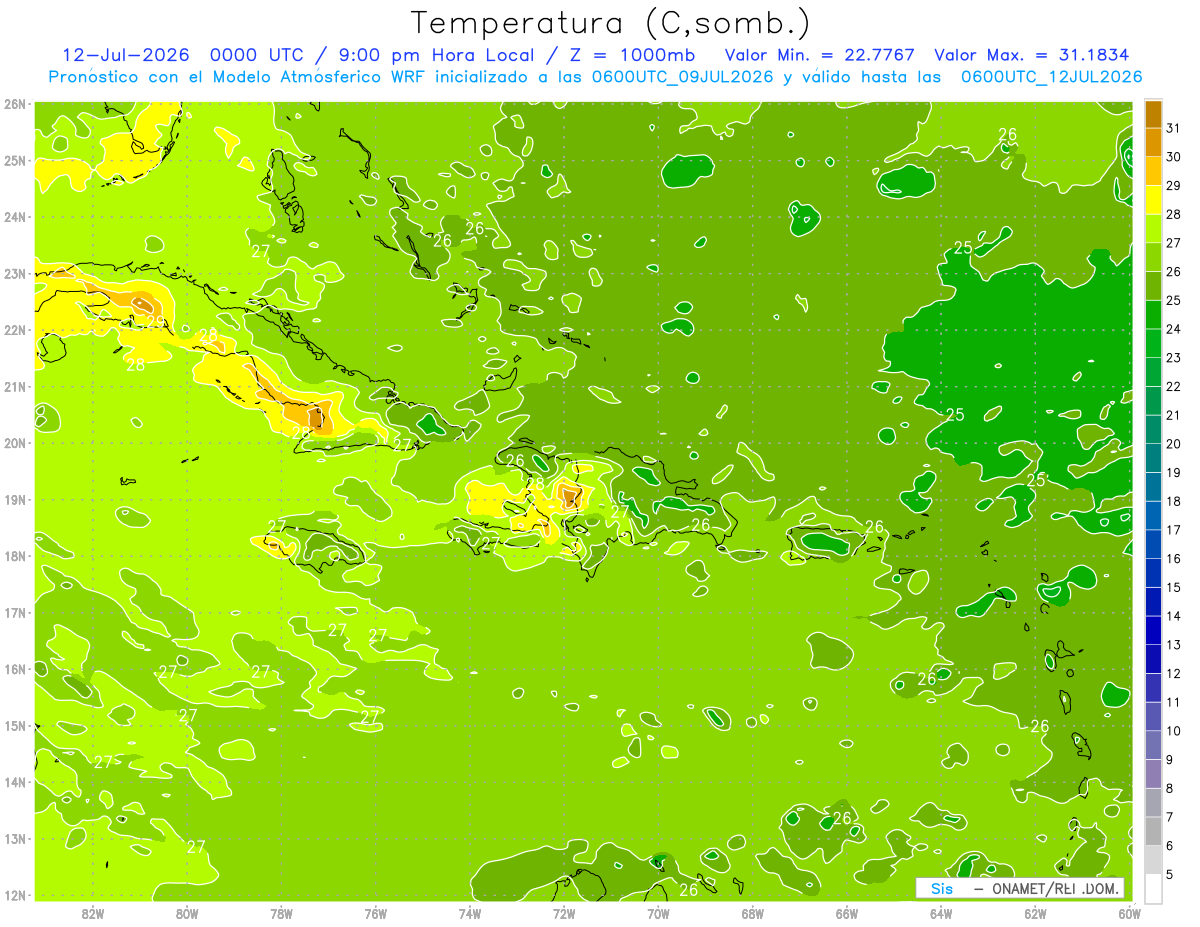Click the "24N" latitude axis label
The height and width of the screenshot is (927, 1200).
pos(14,217)
